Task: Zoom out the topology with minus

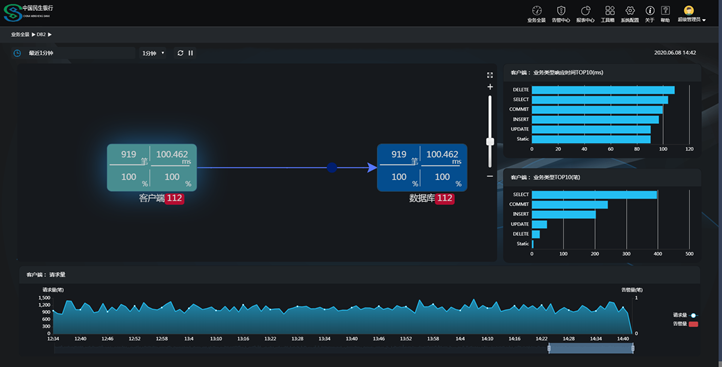Action: pos(490,176)
